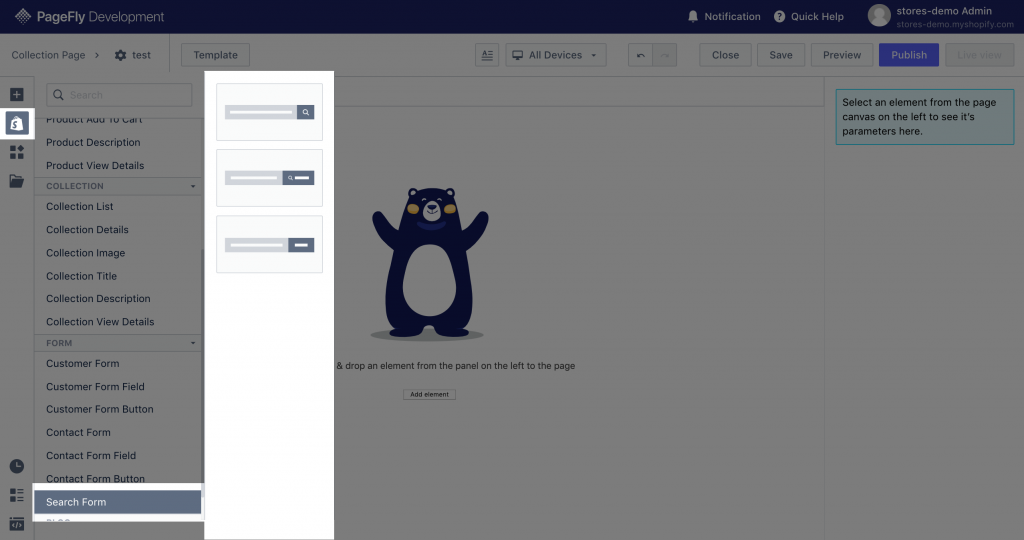This screenshot has height=540, width=1024.
Task: Choose search form with magnifier icon button
Action: tap(269, 112)
